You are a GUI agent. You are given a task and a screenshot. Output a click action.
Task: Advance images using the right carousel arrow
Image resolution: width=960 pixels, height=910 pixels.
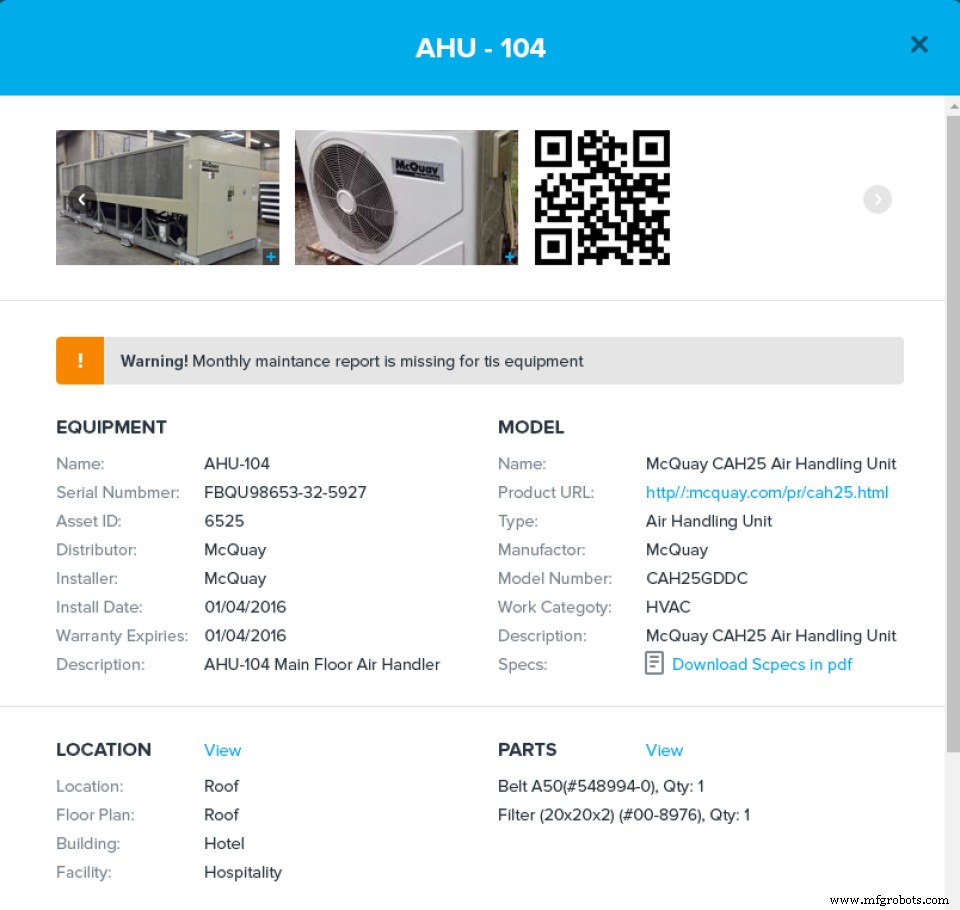click(x=877, y=199)
